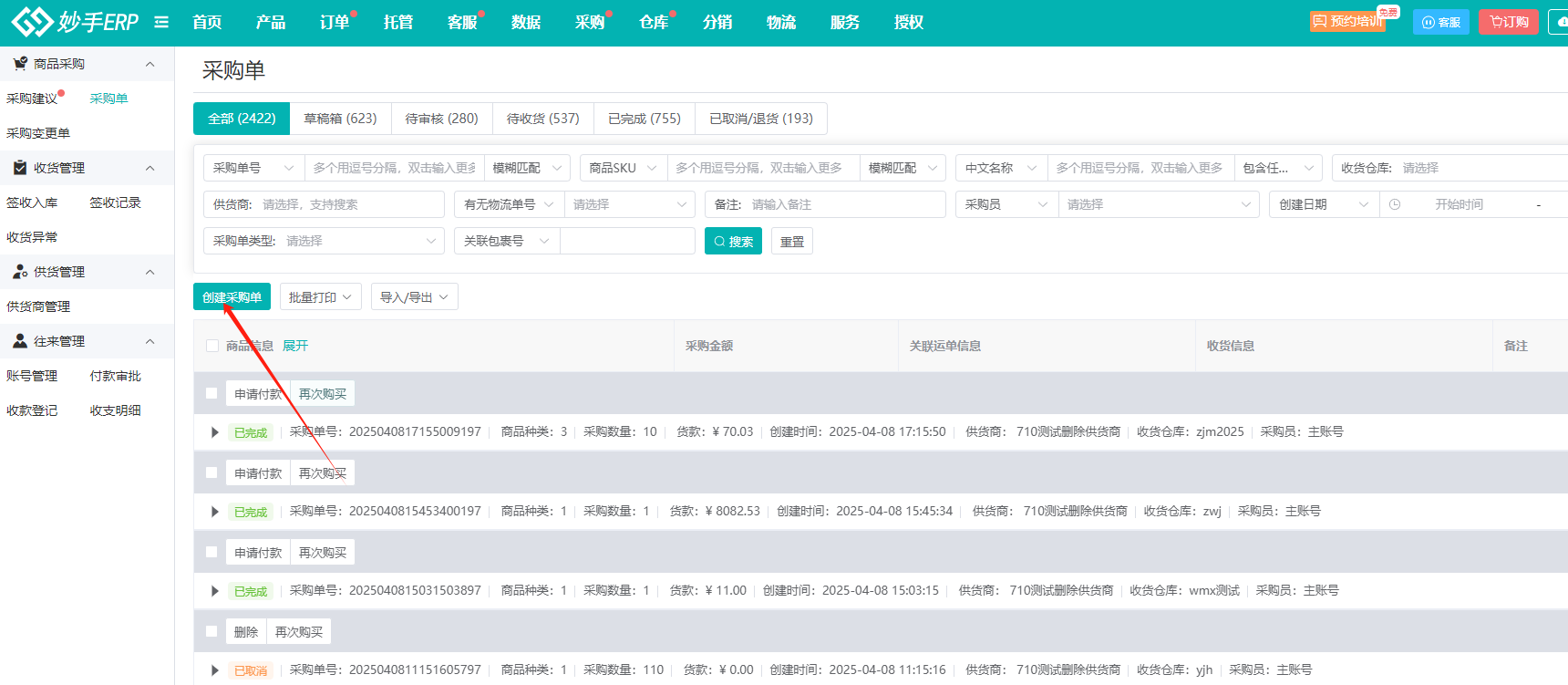Expand order 2025040817155009197 details triangle

(215, 432)
